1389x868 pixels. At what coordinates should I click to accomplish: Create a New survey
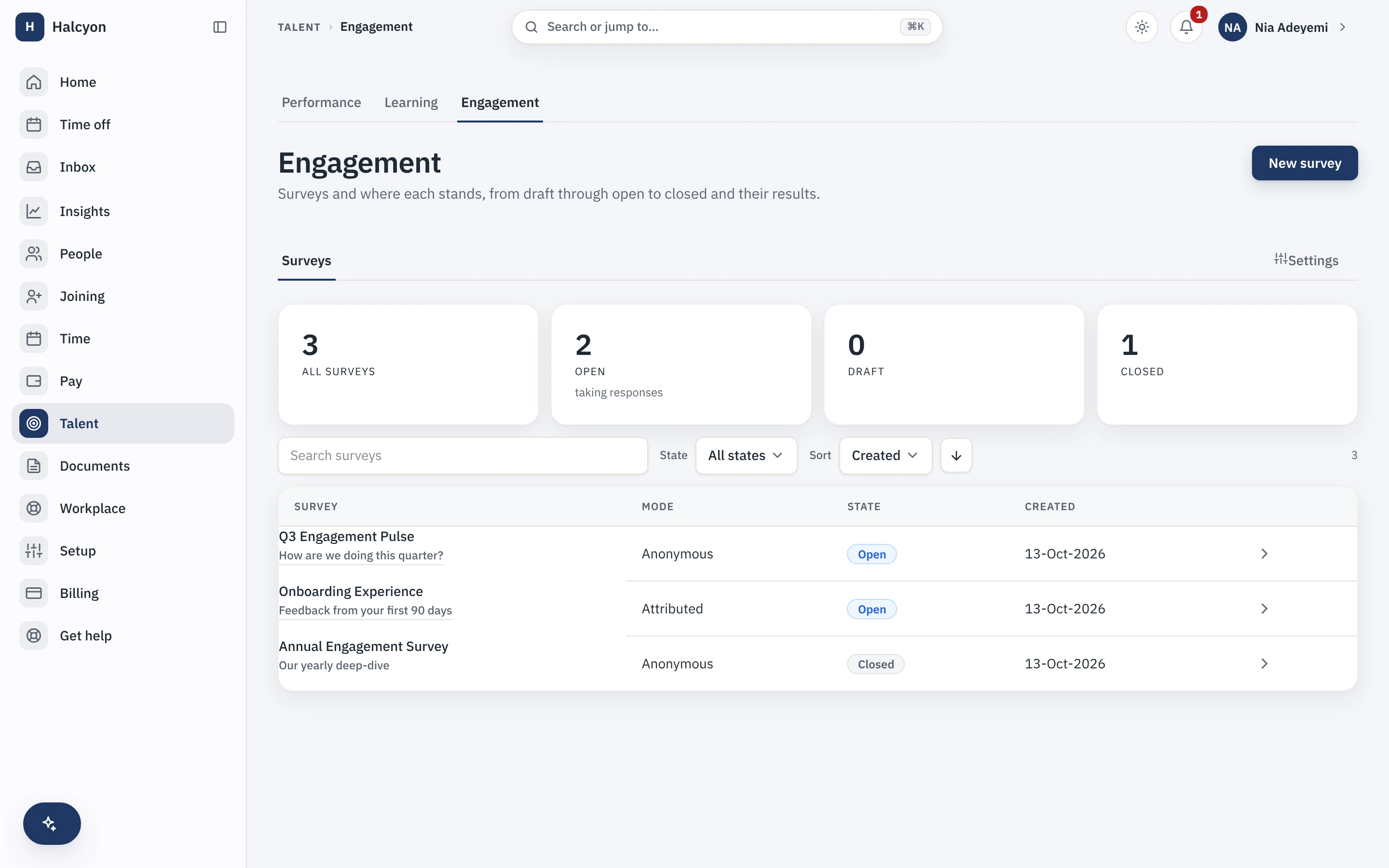click(x=1305, y=163)
